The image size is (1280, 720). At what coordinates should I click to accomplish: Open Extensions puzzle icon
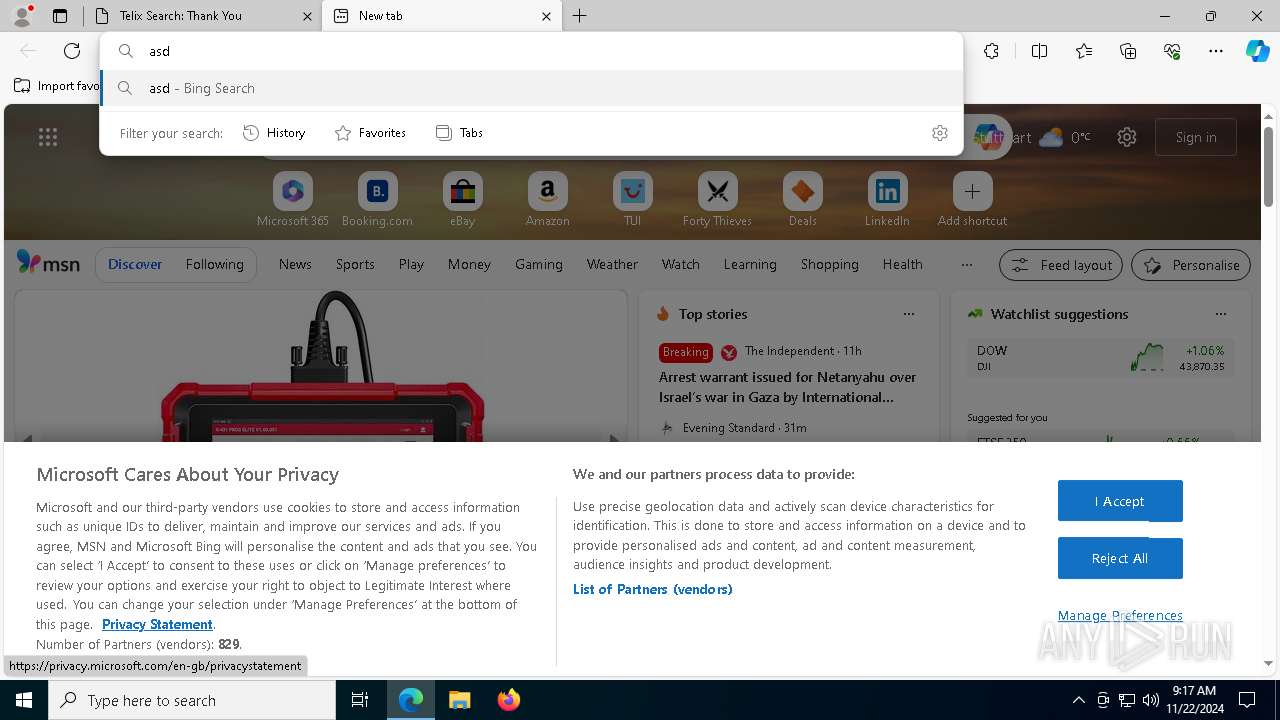point(991,51)
